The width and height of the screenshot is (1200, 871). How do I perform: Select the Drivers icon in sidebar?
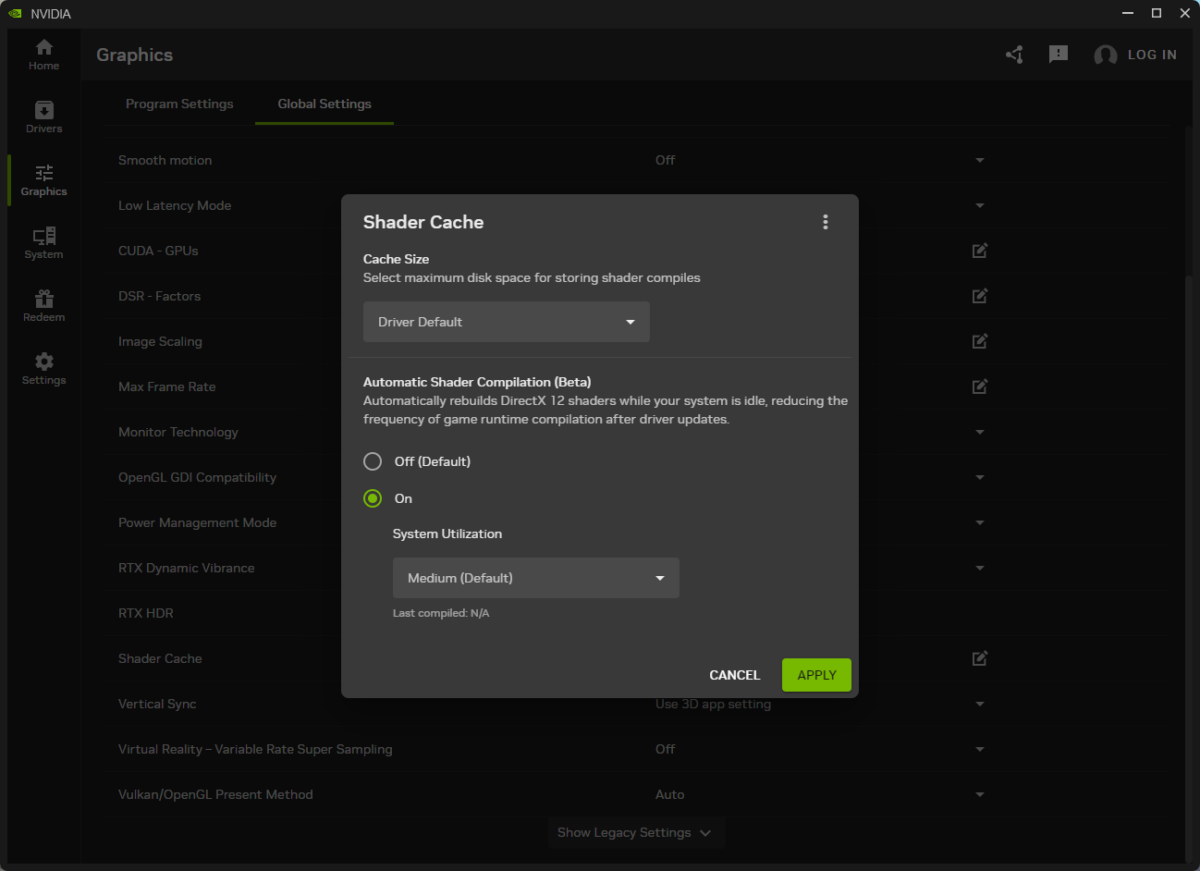tap(43, 115)
